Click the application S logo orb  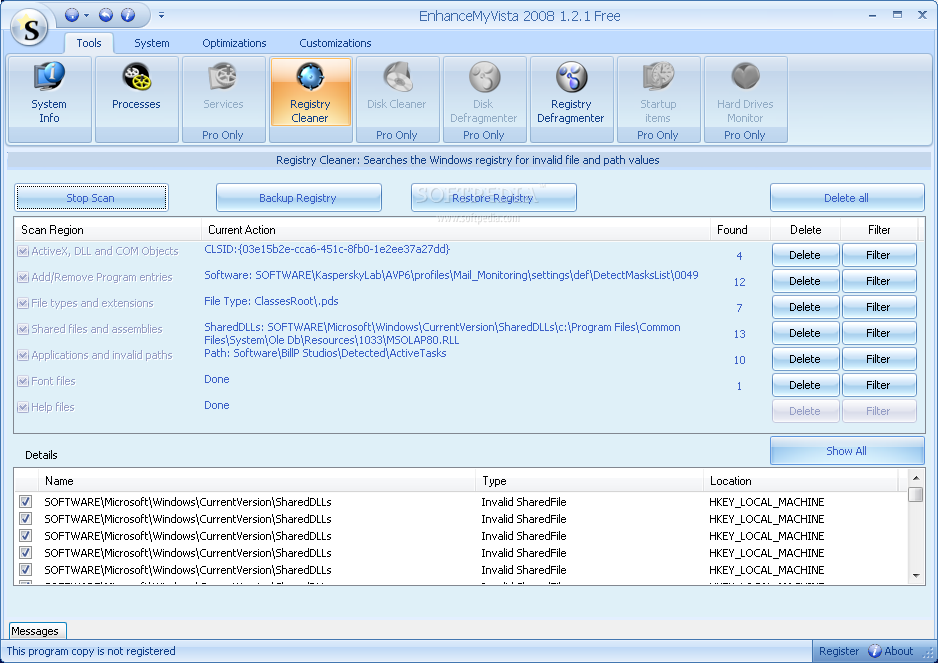coord(29,28)
